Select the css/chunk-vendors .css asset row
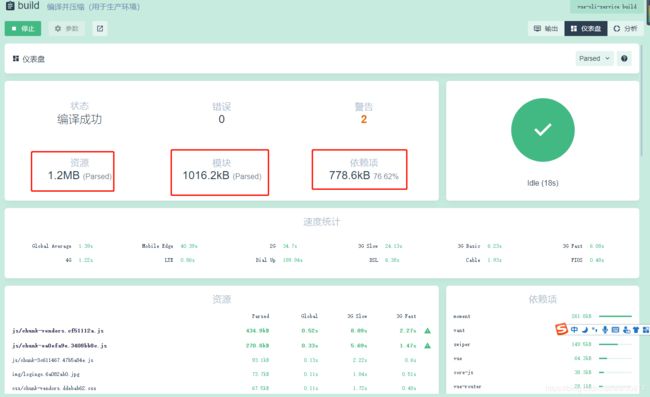 (x=221, y=388)
